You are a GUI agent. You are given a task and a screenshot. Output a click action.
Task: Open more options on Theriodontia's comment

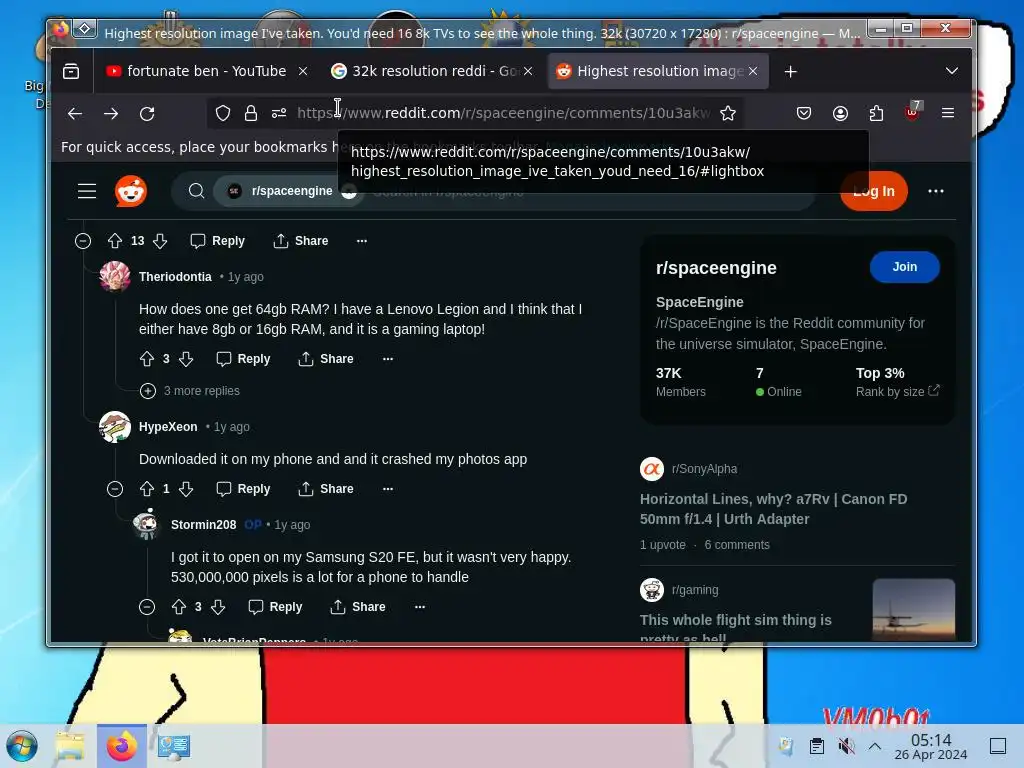[x=388, y=359]
